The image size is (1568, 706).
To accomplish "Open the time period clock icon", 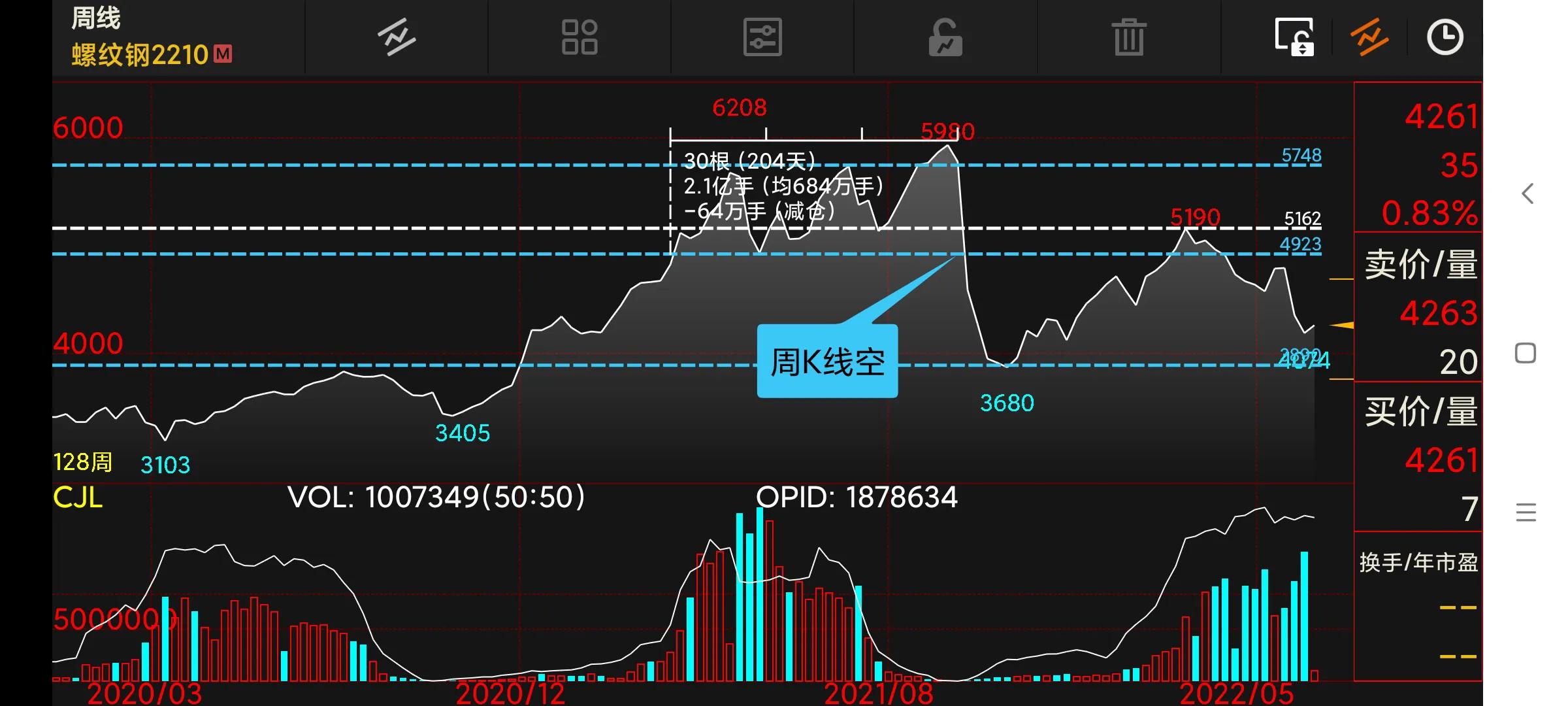I will tap(1445, 38).
